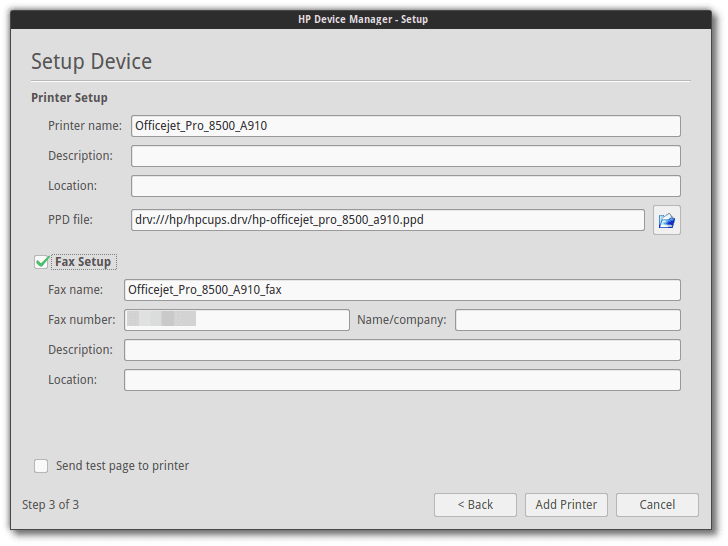Screen dimensions: 728x546
Task: Focus the Printer name field
Action: tap(406, 126)
